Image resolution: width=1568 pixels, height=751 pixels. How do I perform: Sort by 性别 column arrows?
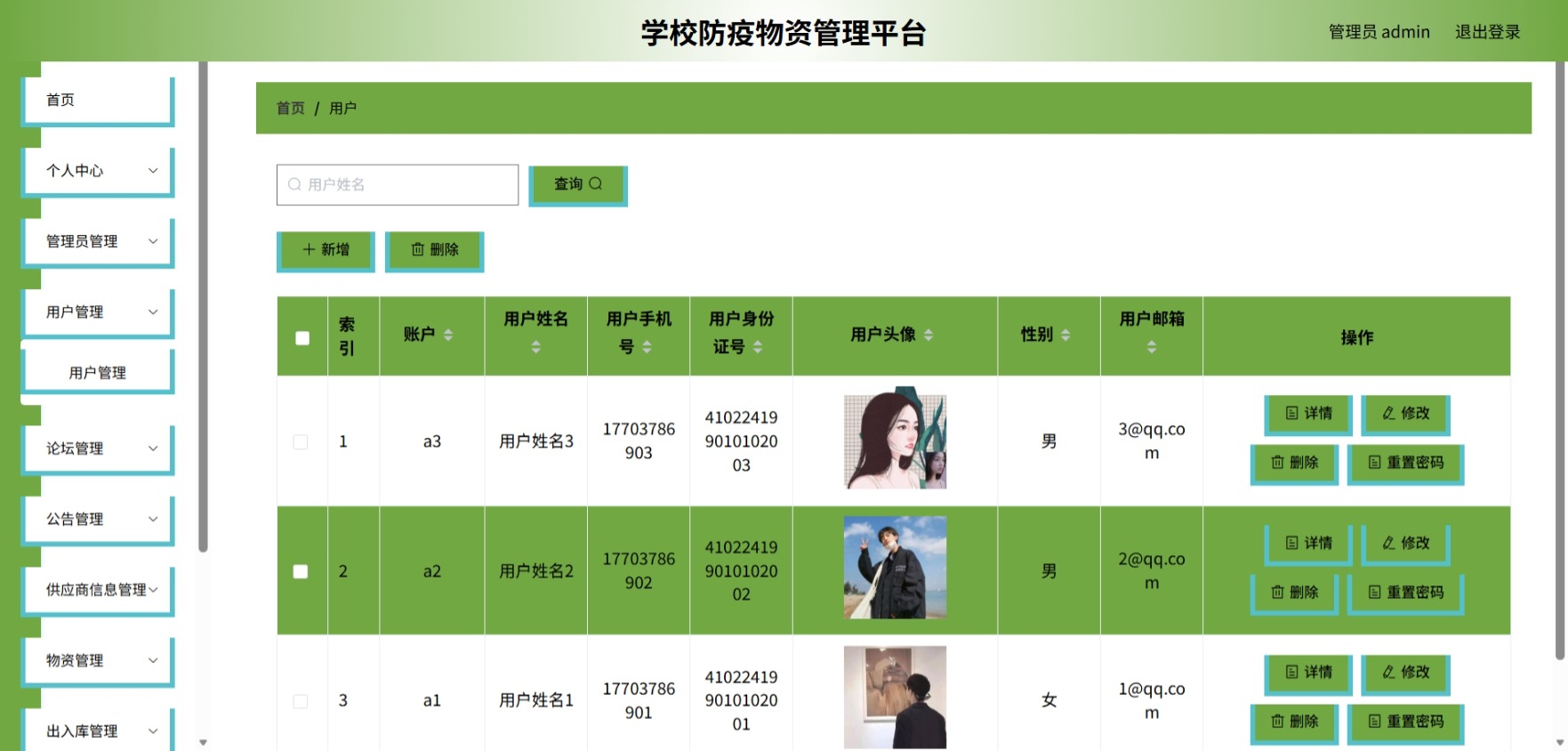[x=1065, y=335]
